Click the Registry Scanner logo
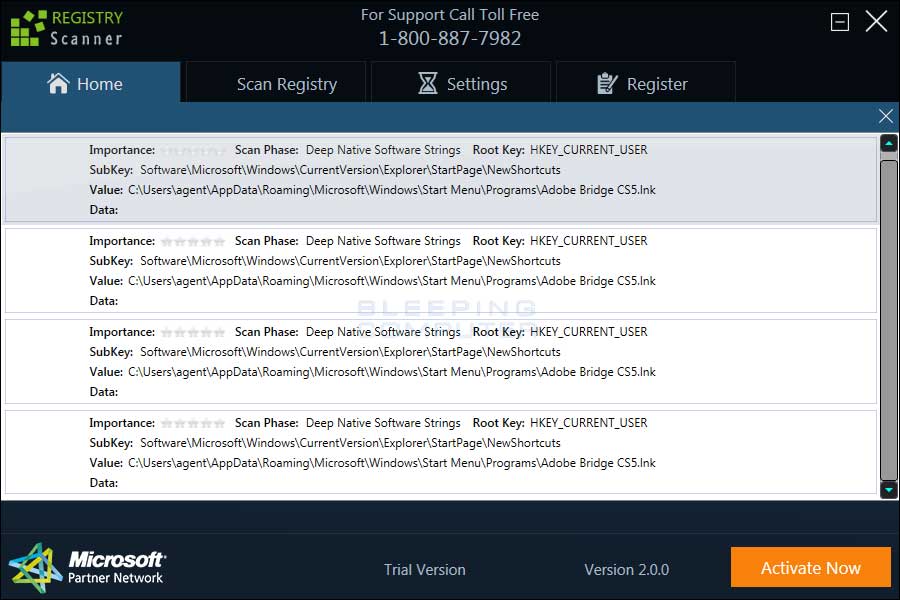The width and height of the screenshot is (900, 600). click(67, 28)
